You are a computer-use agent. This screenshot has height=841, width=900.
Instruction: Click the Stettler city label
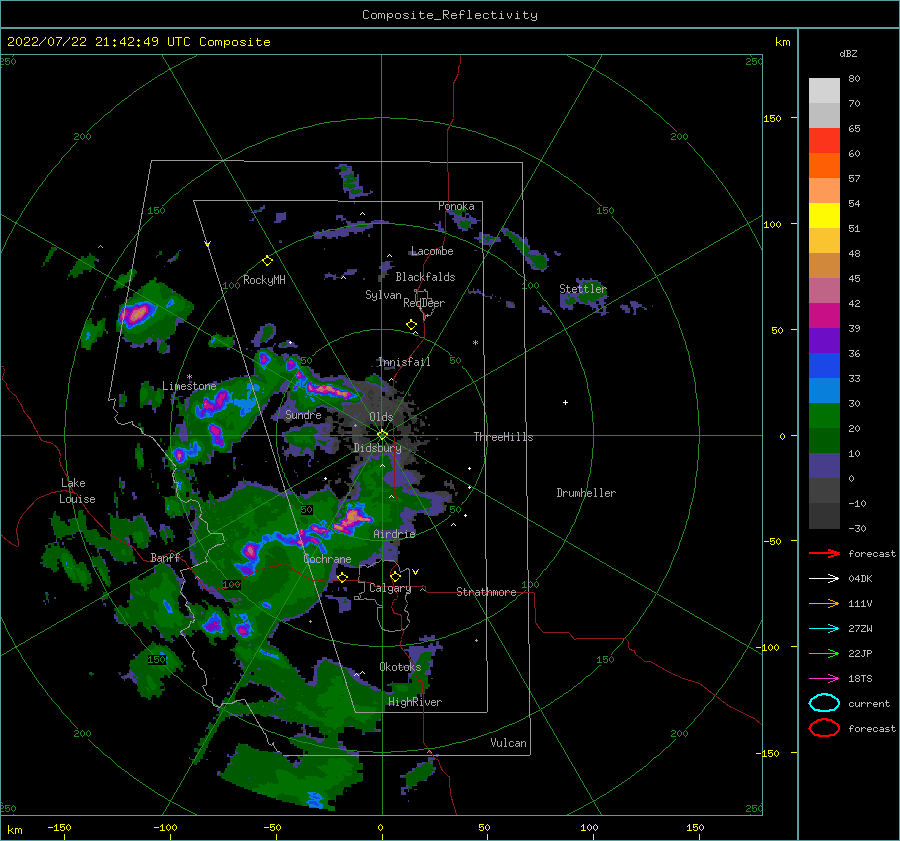[x=583, y=289]
